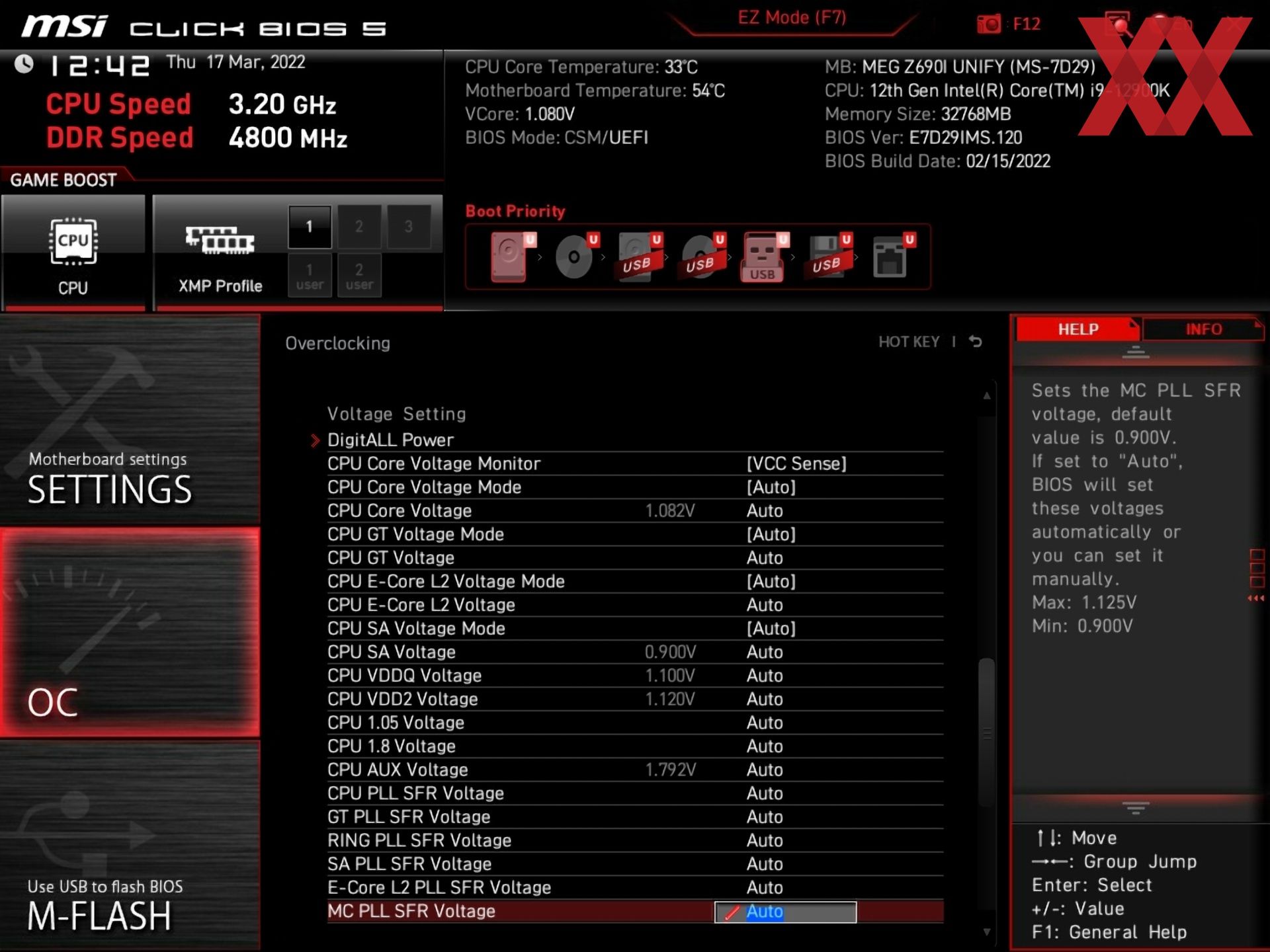Select the RING PLL SFR Voltage row
The width and height of the screenshot is (1270, 952).
tap(635, 840)
